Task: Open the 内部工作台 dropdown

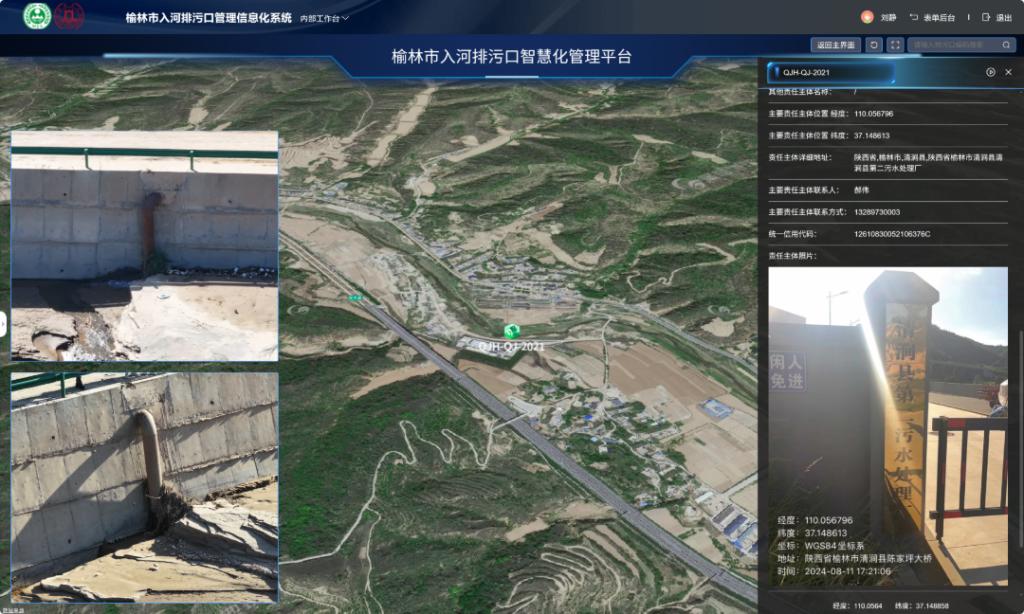Action: click(x=325, y=18)
